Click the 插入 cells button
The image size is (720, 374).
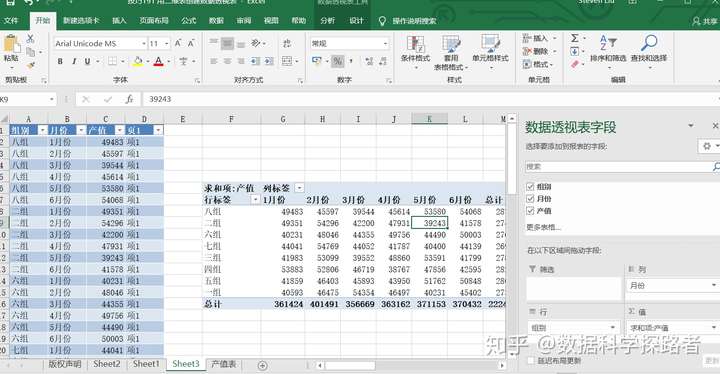coord(540,38)
